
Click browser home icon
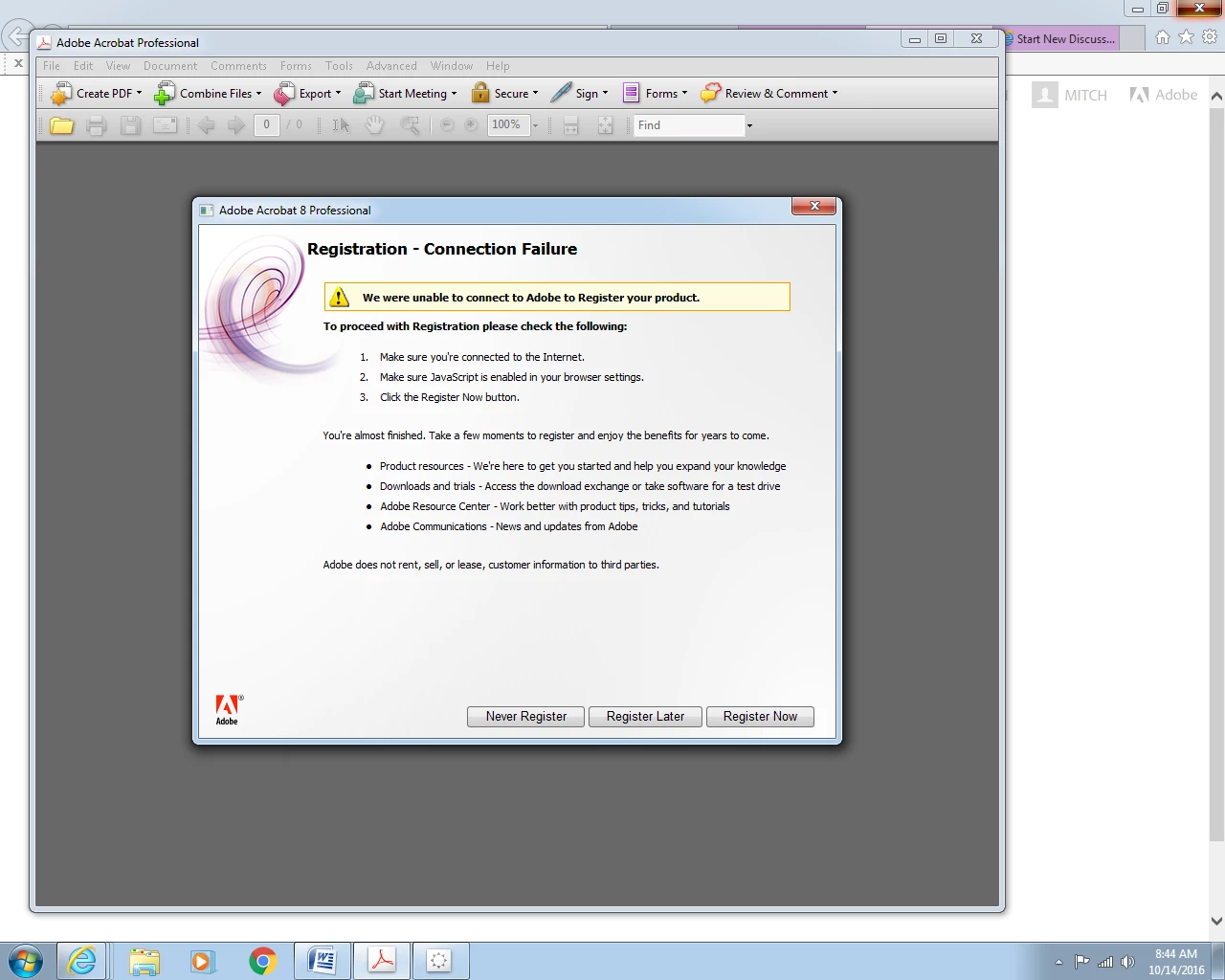click(x=1162, y=37)
